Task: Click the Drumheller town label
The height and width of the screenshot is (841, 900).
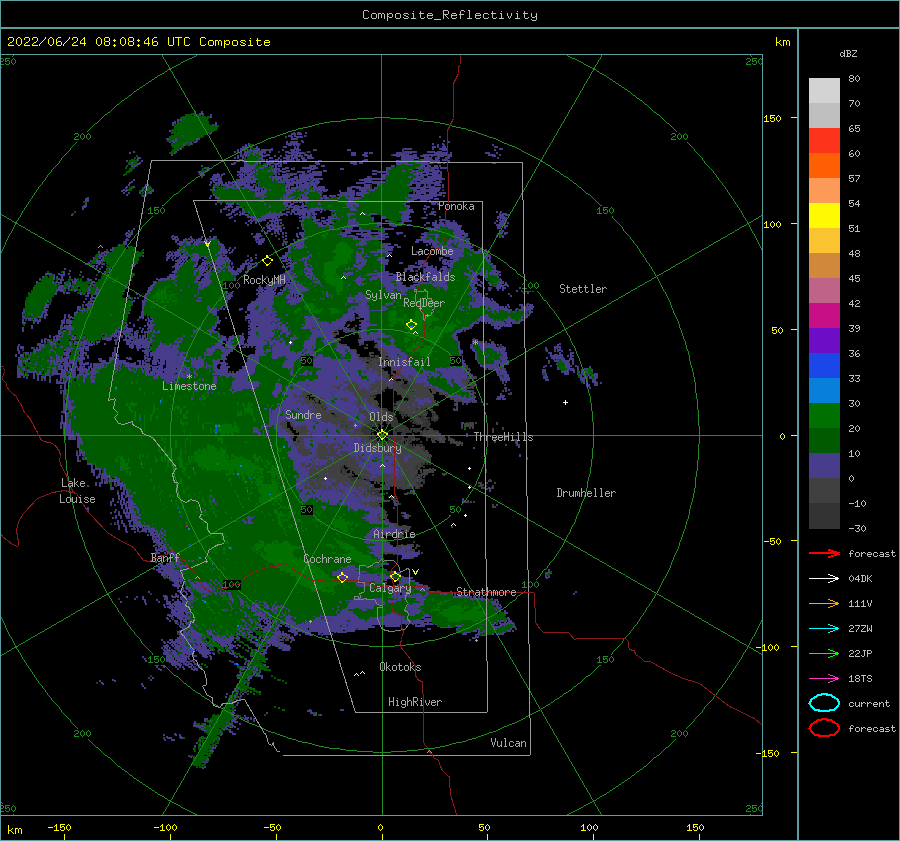Action: 586,493
